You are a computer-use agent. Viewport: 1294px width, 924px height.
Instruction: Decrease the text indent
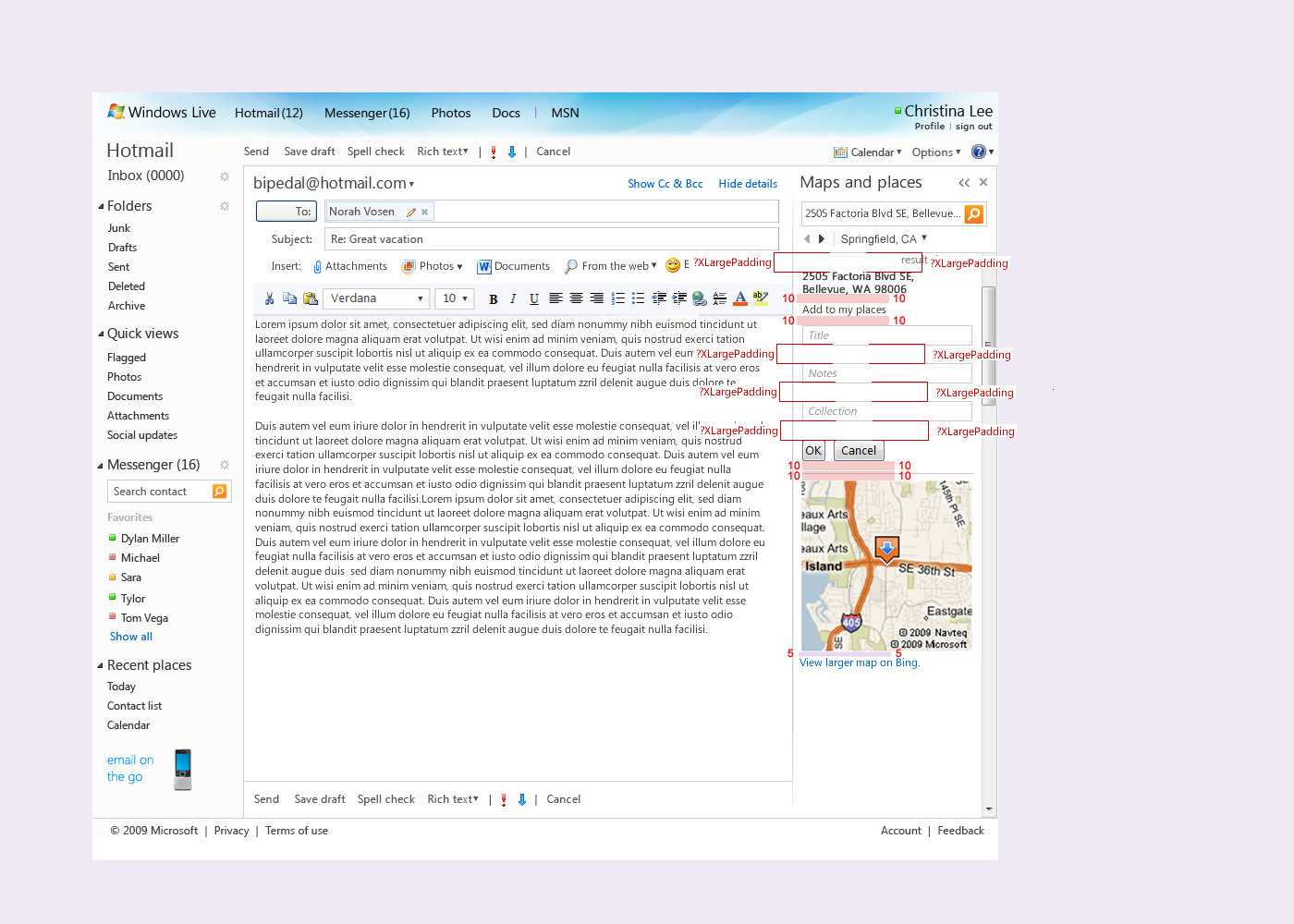(659, 298)
